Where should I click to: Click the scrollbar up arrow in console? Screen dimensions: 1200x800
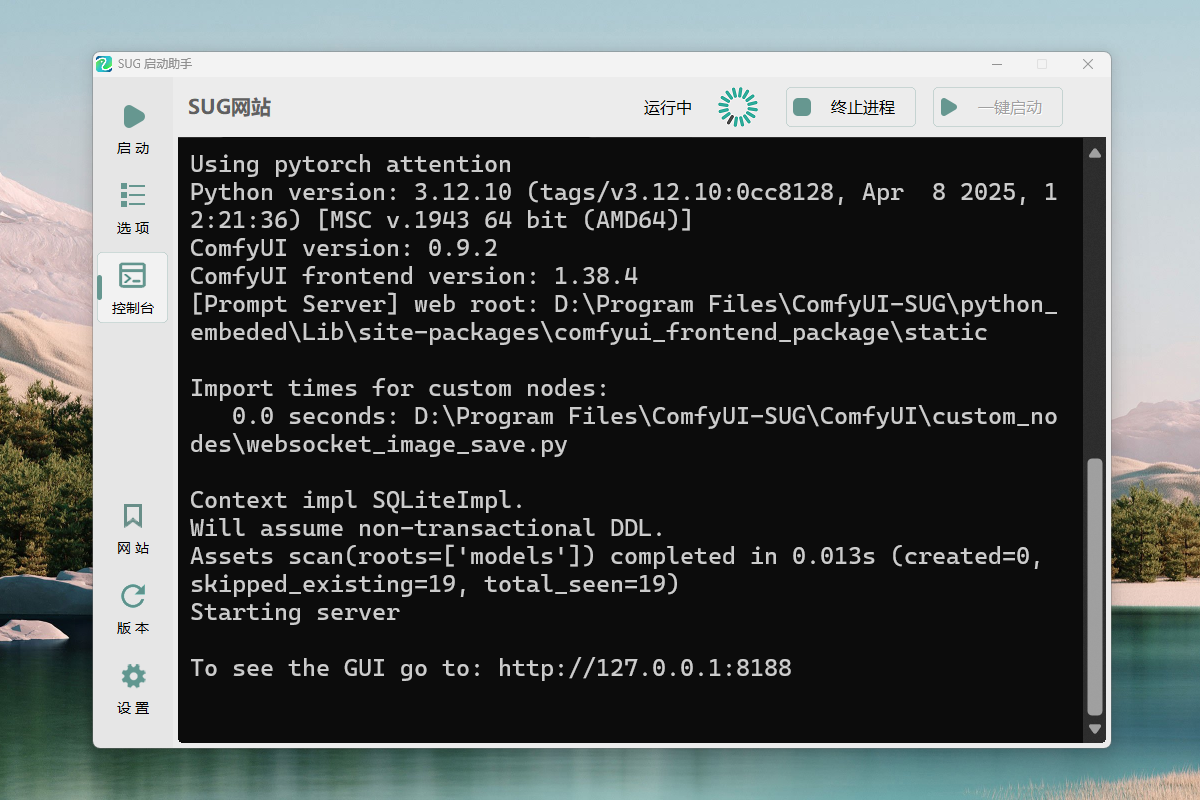pyautogui.click(x=1094, y=153)
